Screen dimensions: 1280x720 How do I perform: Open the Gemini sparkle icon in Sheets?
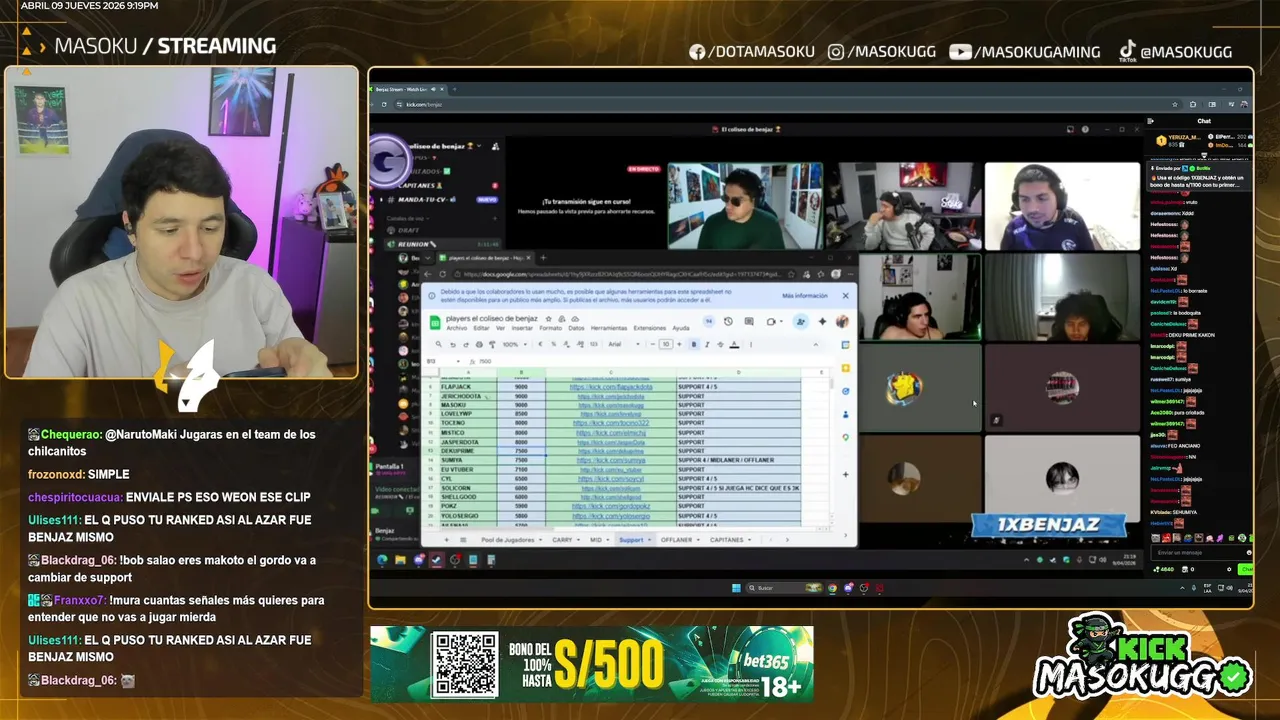pyautogui.click(x=822, y=321)
